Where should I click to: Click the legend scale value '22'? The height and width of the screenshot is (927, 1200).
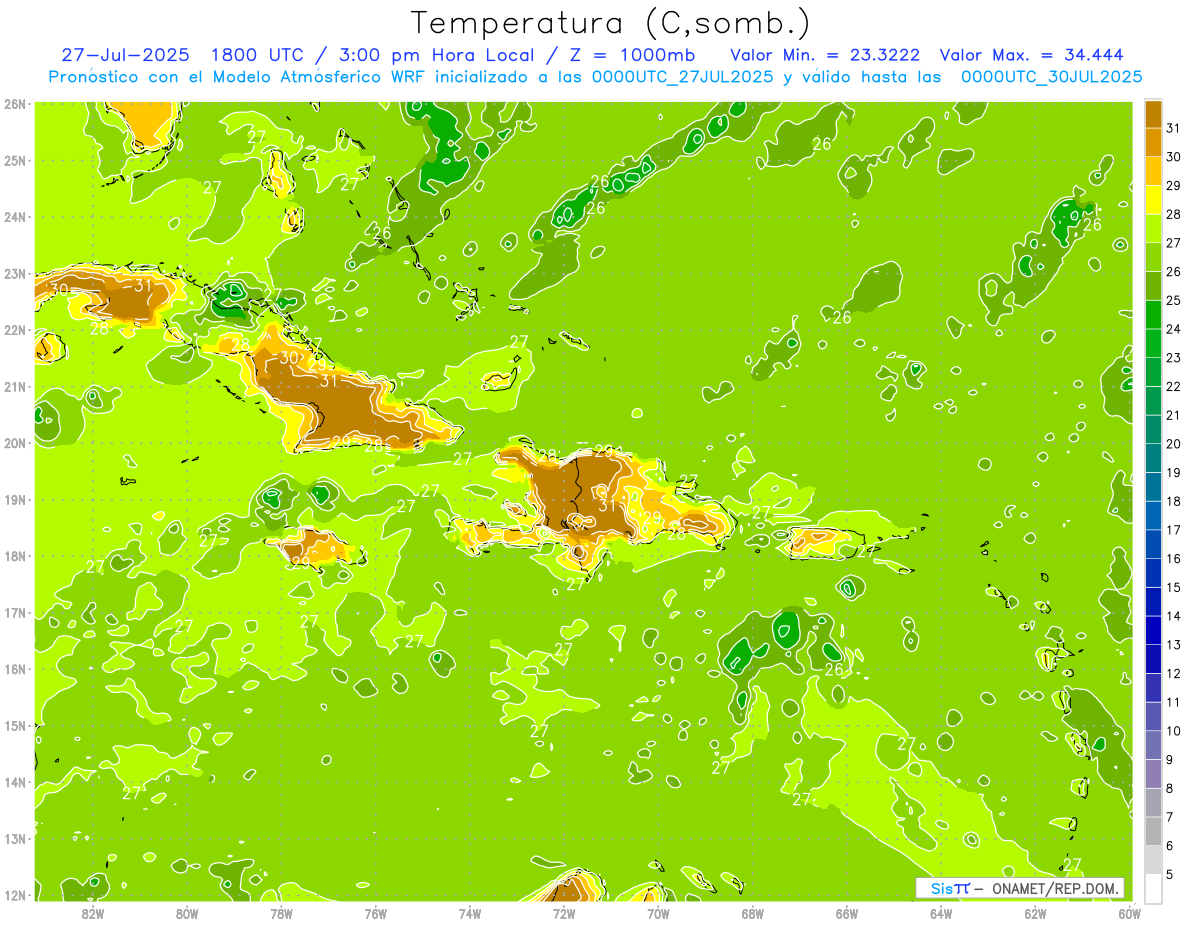pyautogui.click(x=1174, y=386)
